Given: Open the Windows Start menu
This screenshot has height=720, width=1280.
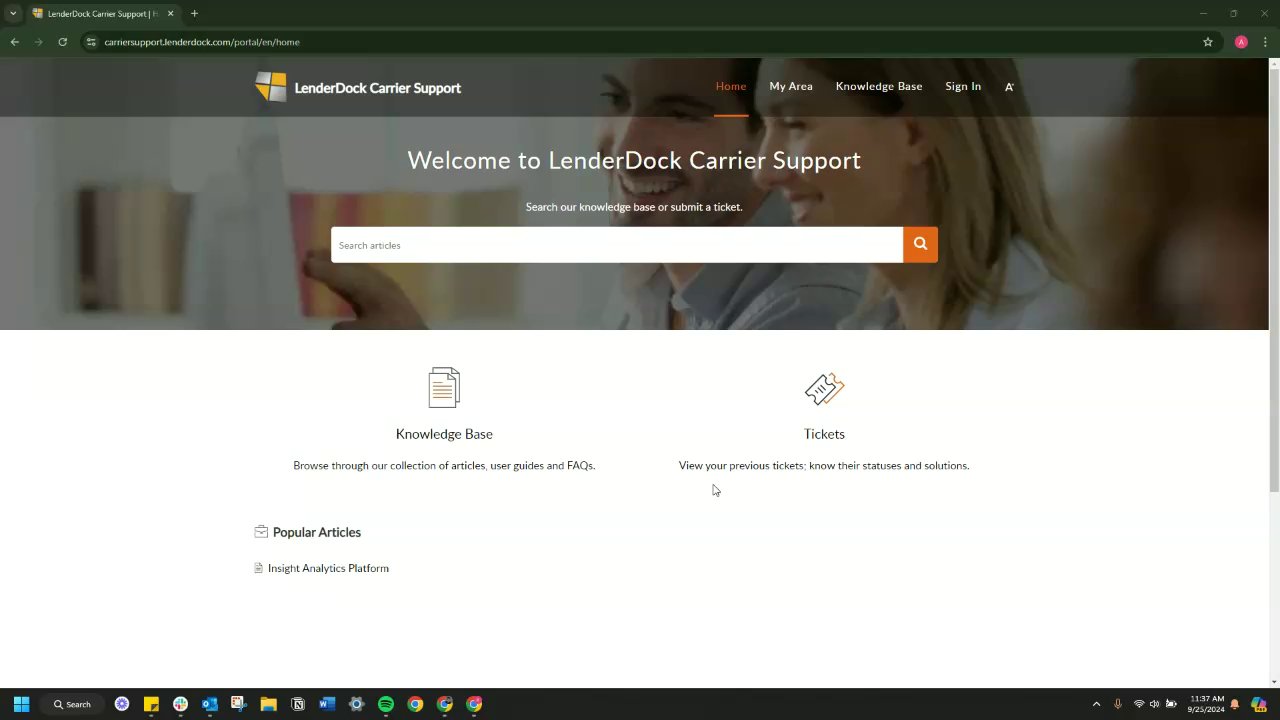Looking at the screenshot, I should [x=21, y=704].
